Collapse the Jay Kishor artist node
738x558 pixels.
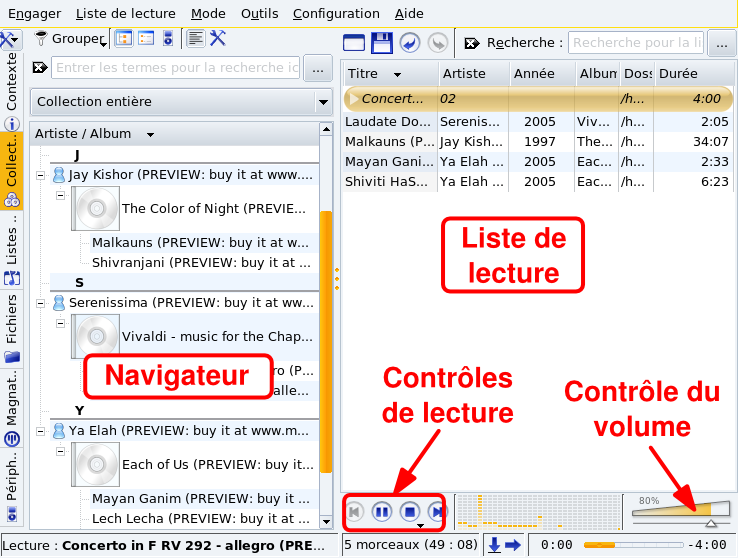click(x=40, y=175)
